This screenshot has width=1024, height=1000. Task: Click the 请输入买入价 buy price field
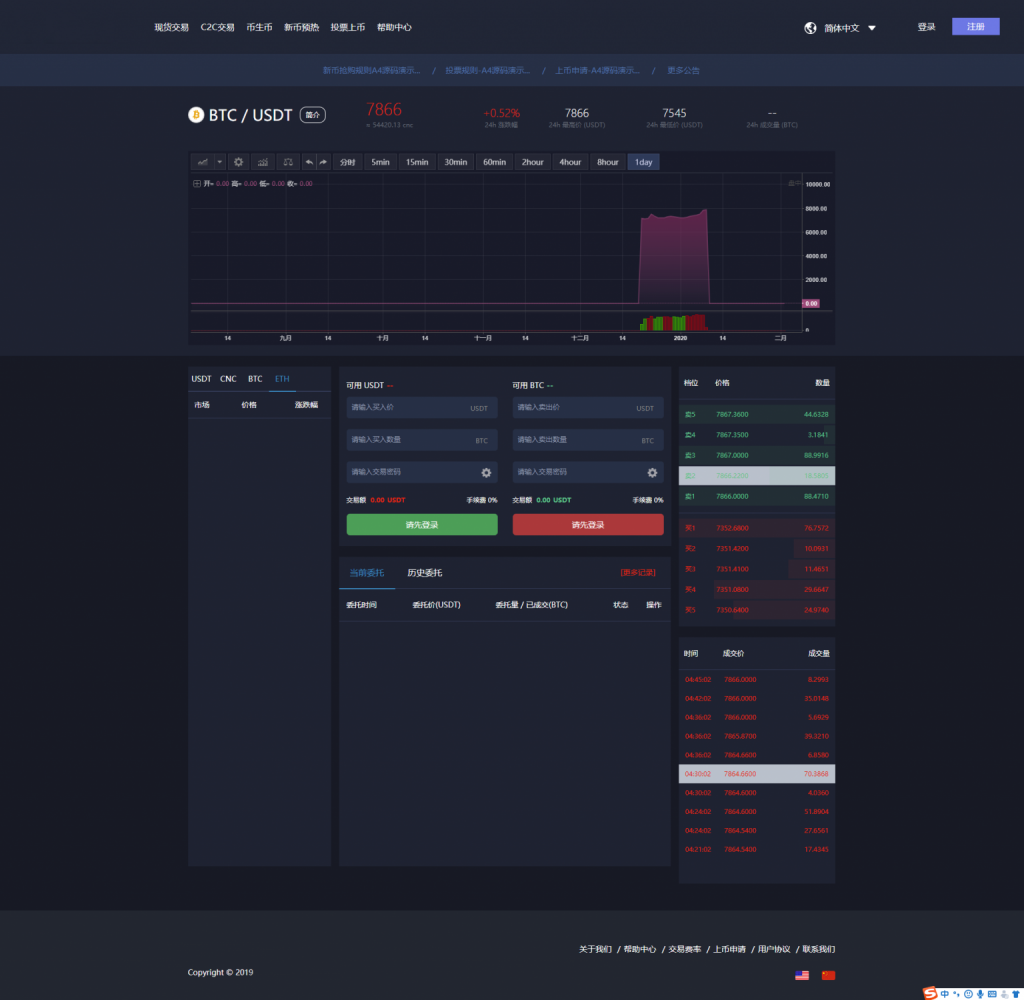point(408,408)
